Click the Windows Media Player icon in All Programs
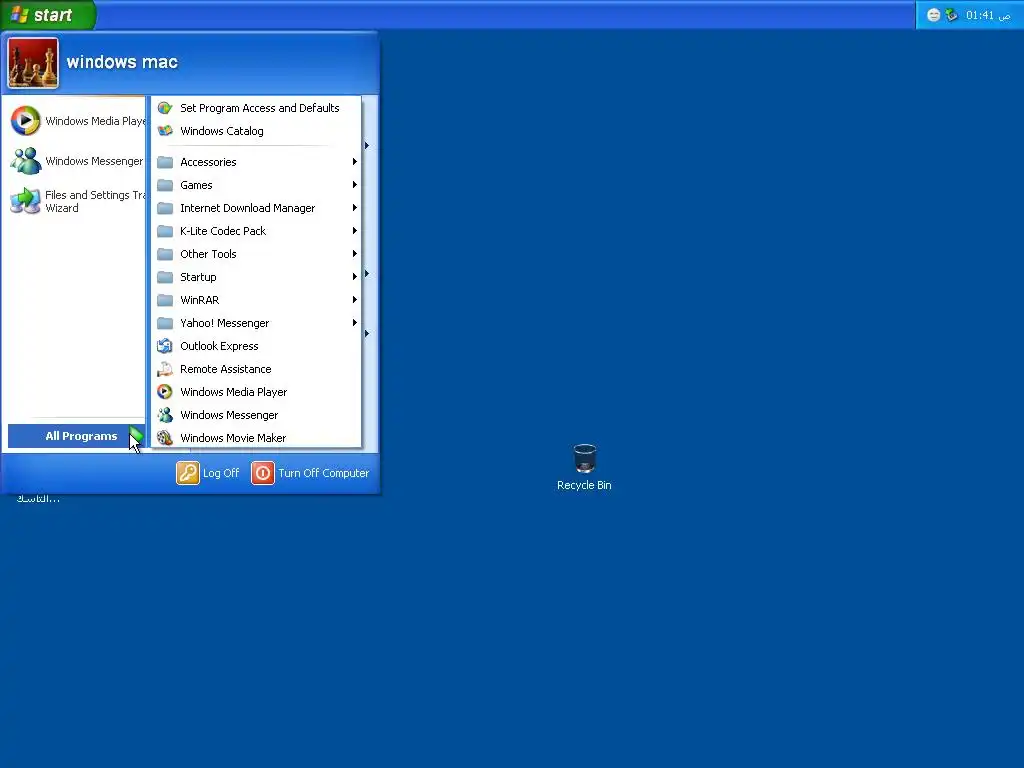This screenshot has height=768, width=1024. click(165, 392)
